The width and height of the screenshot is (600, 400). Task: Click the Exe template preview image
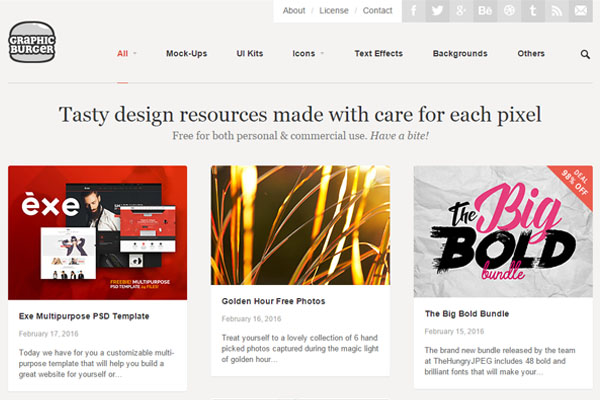(98, 233)
